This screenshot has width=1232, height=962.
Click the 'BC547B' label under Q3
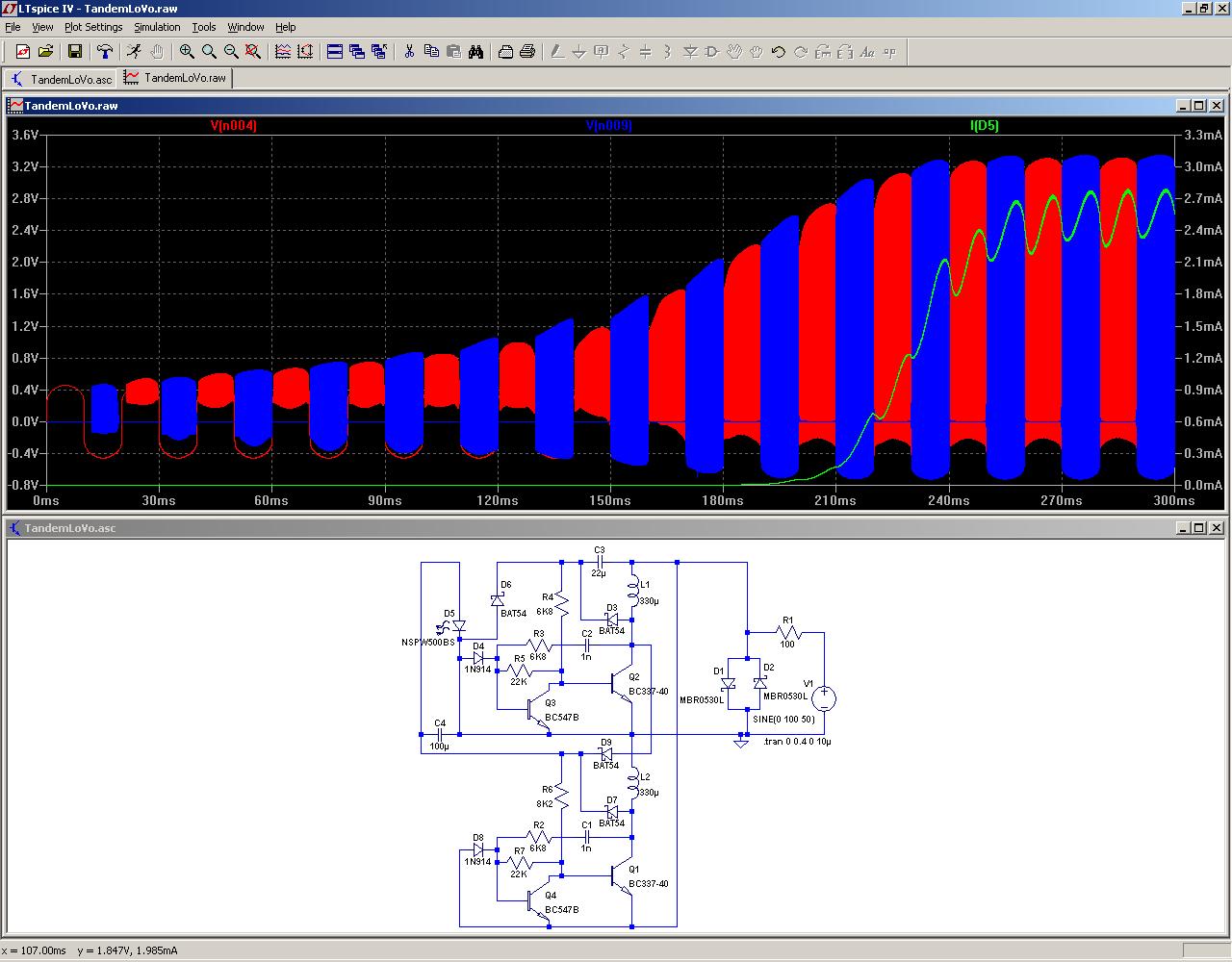pos(562,718)
